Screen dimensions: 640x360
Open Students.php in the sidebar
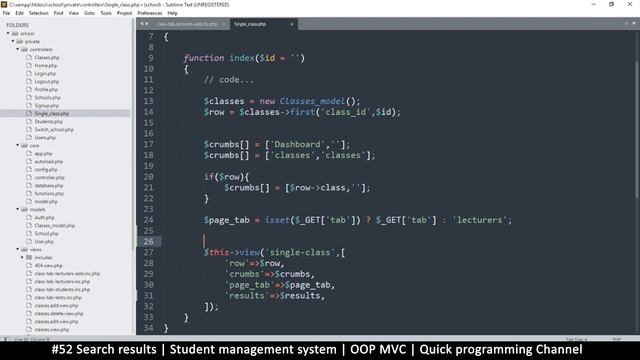tap(49, 122)
